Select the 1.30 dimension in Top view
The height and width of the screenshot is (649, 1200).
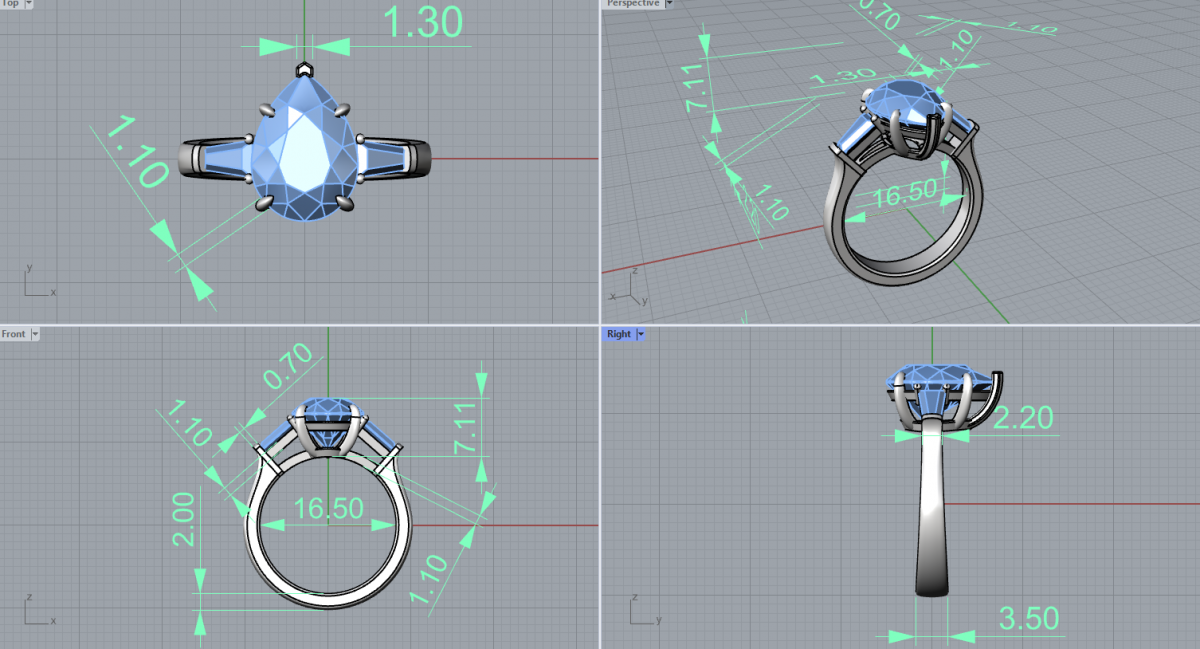(422, 23)
